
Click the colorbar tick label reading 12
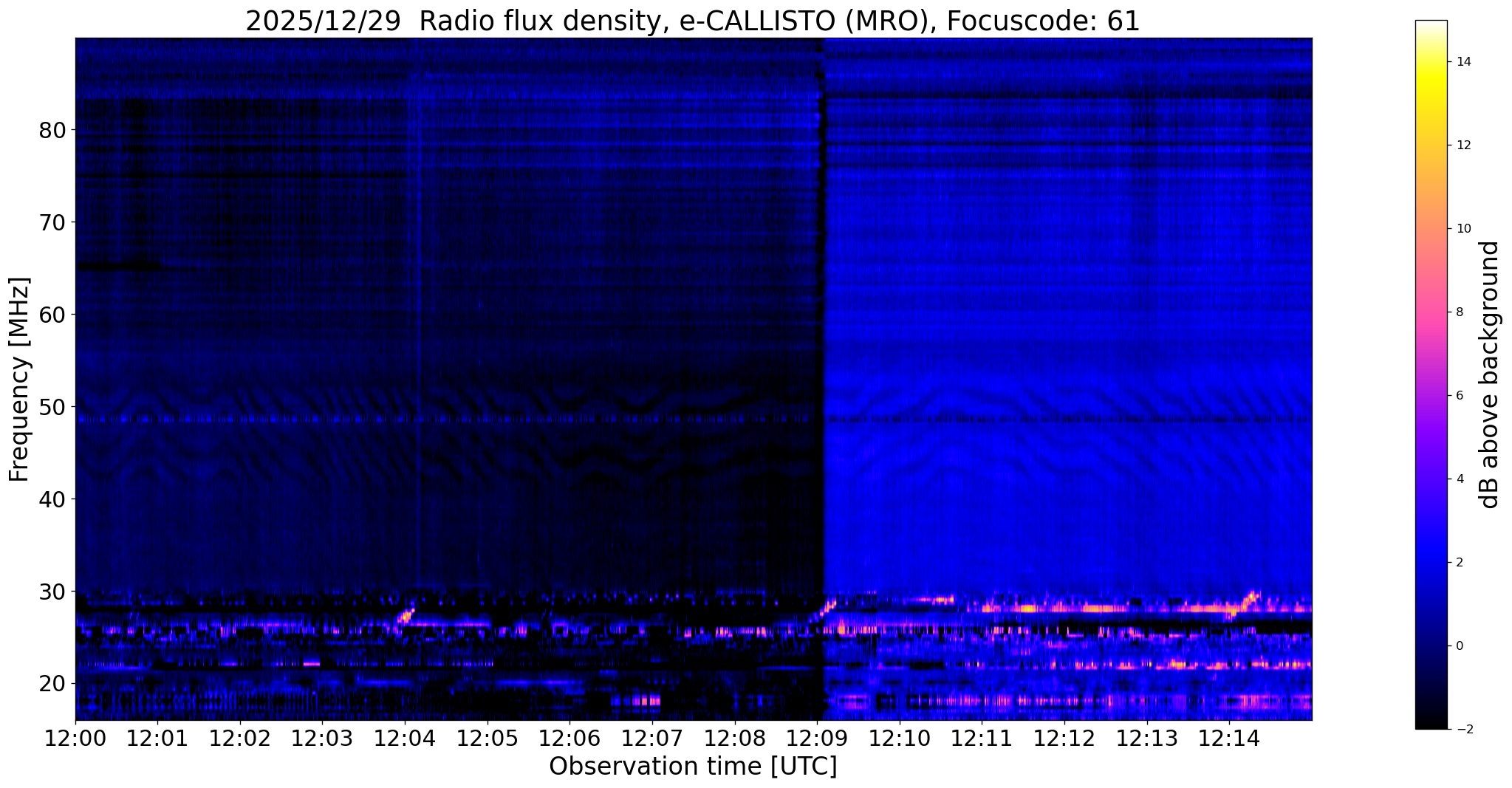1463,145
